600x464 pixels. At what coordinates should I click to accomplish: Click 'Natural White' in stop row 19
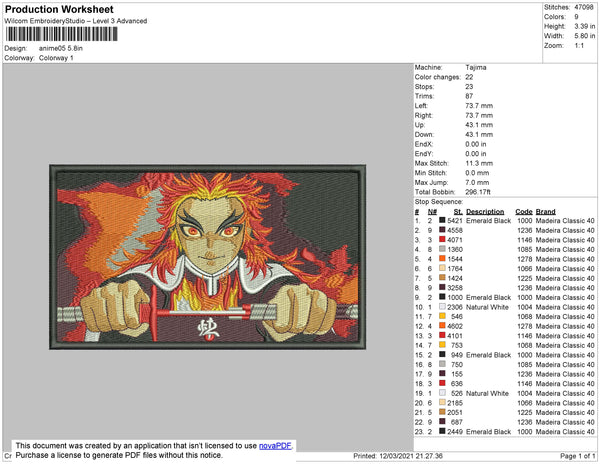(488, 393)
